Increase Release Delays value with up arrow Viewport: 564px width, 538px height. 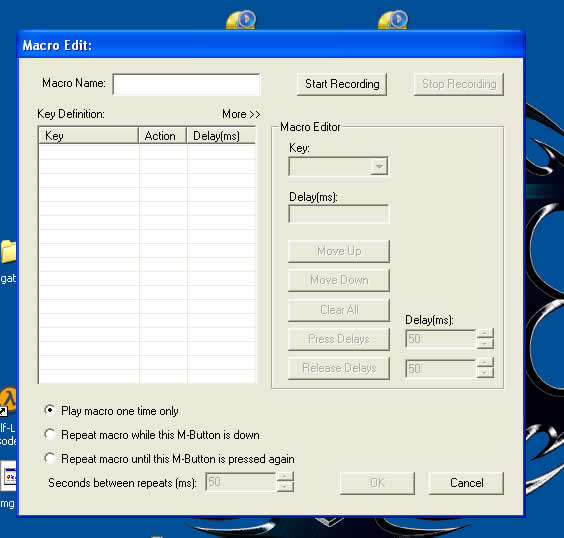[x=485, y=363]
